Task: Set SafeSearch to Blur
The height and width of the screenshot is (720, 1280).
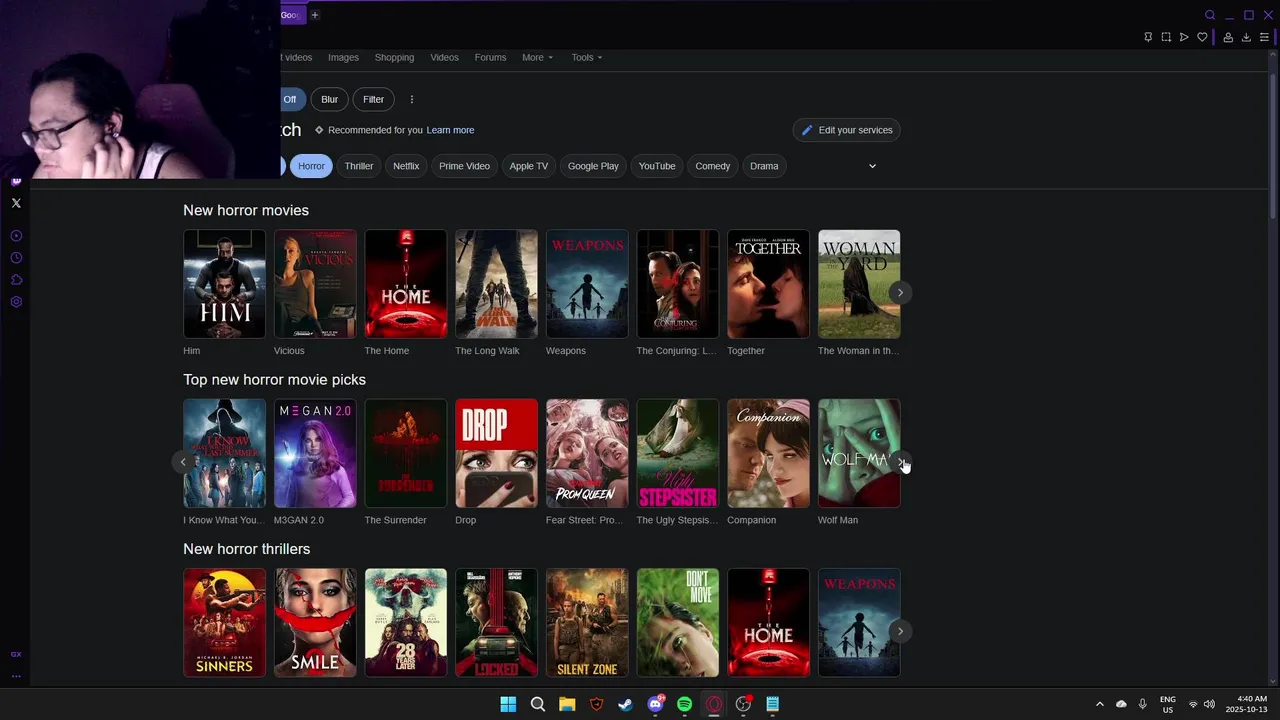Action: click(x=329, y=99)
